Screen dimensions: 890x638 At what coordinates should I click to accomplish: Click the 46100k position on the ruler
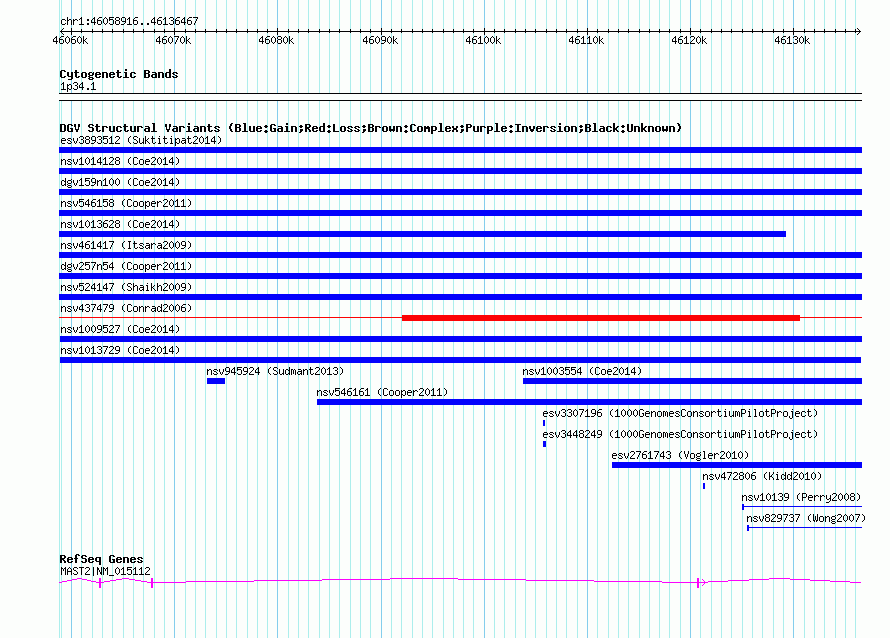(482, 40)
